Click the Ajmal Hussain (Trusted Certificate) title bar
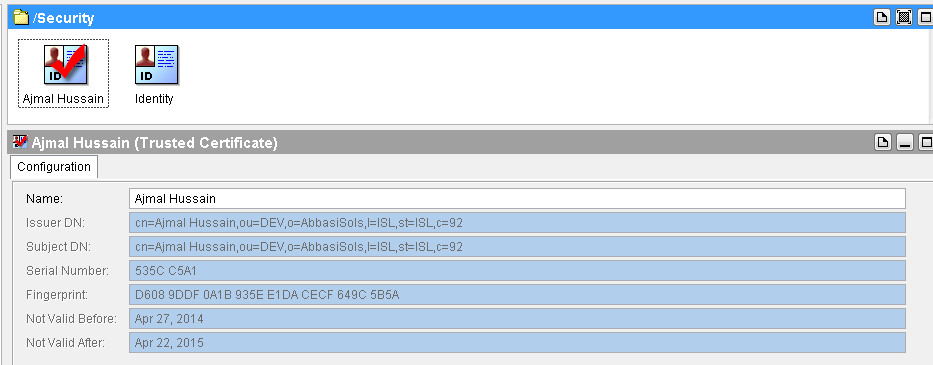 pos(440,142)
